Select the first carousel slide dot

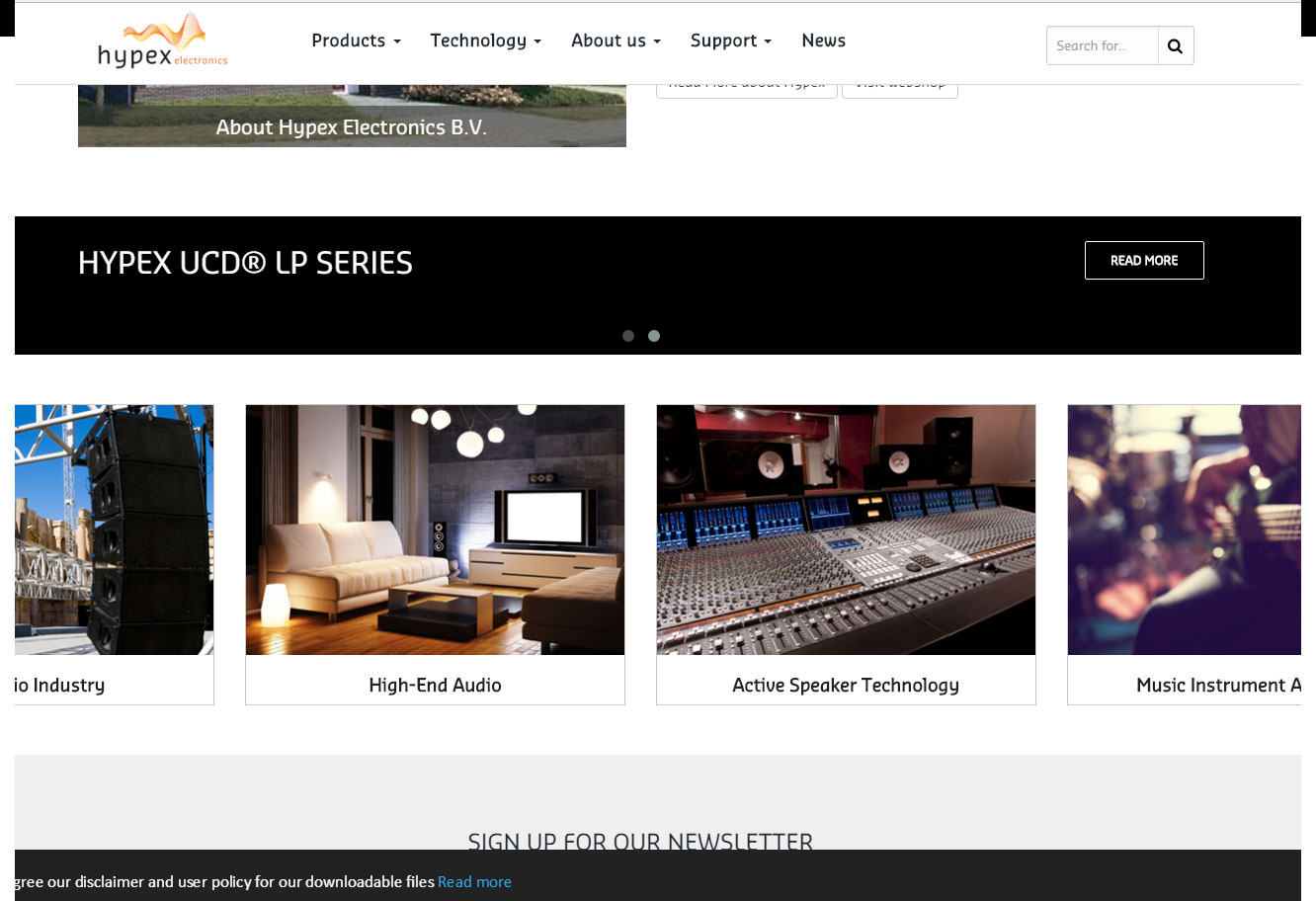click(x=628, y=336)
